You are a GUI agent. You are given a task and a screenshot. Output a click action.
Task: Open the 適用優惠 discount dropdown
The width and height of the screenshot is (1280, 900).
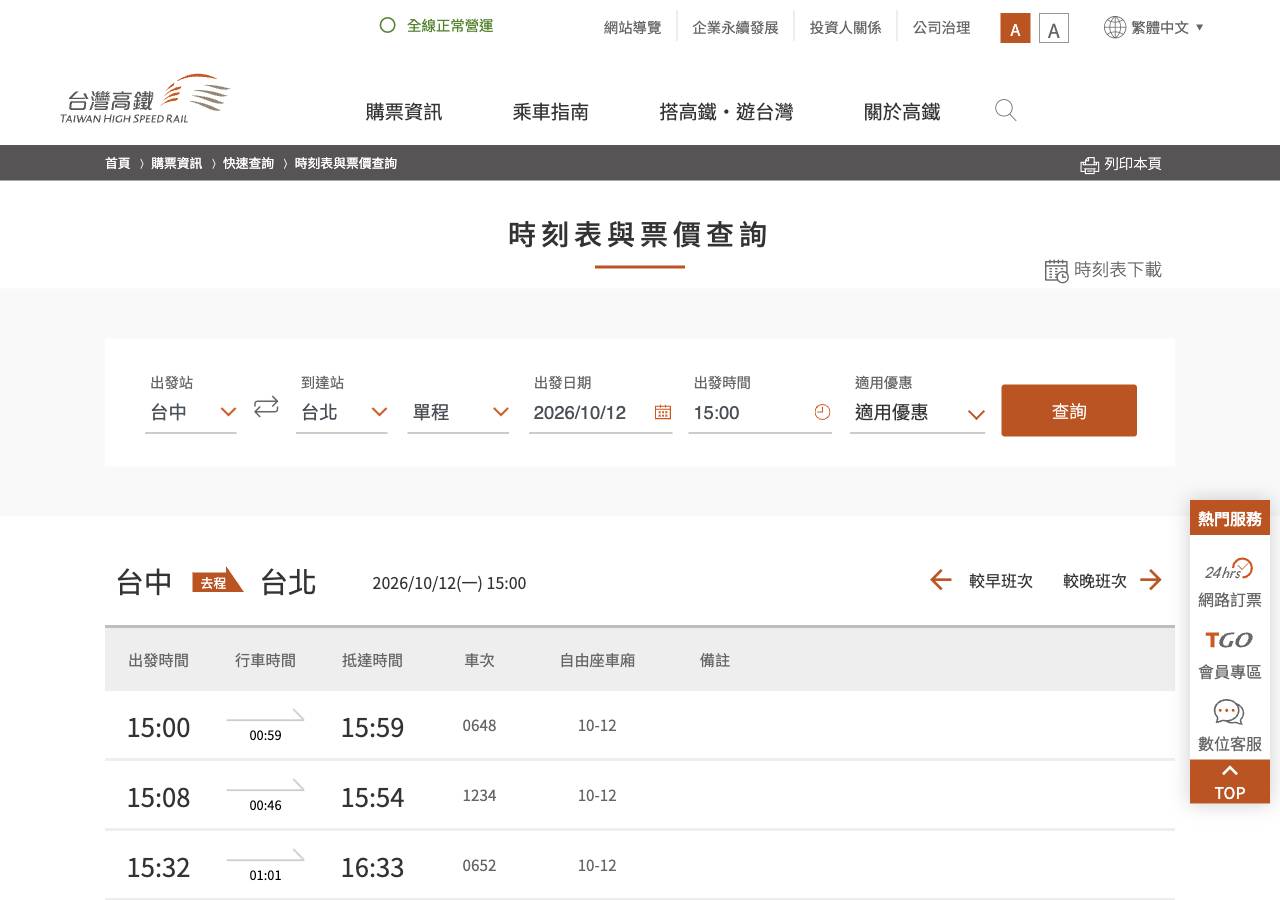[x=918, y=412]
